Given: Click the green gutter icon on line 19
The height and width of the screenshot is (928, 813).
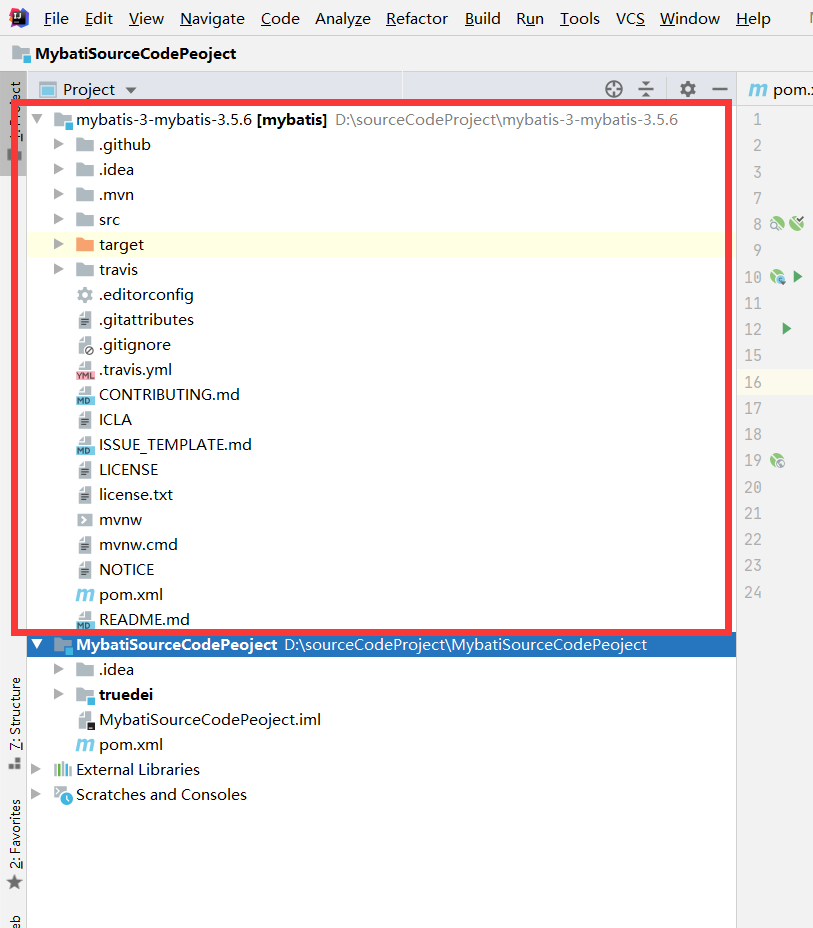Looking at the screenshot, I should [x=777, y=460].
